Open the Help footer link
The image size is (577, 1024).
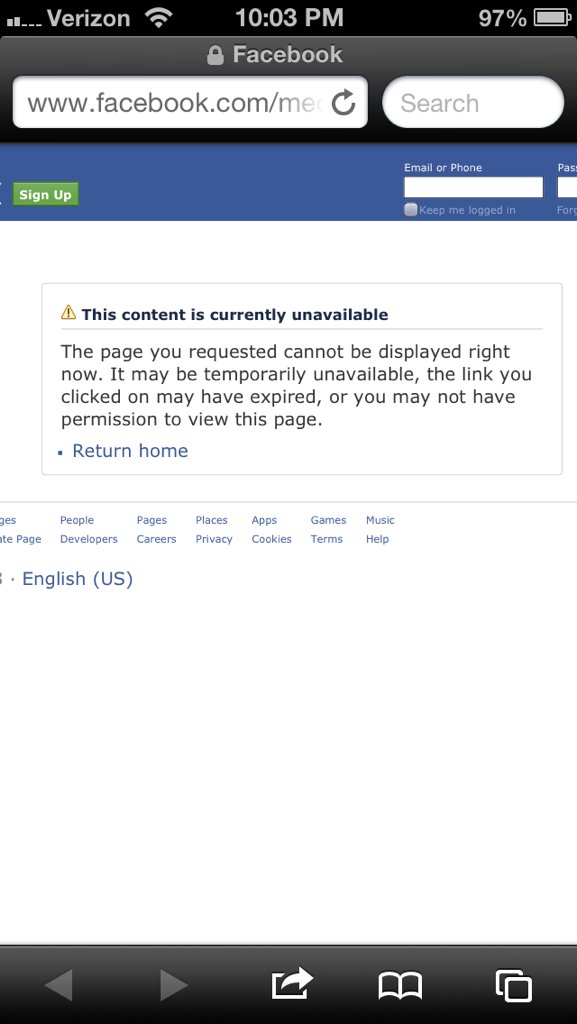tap(377, 539)
